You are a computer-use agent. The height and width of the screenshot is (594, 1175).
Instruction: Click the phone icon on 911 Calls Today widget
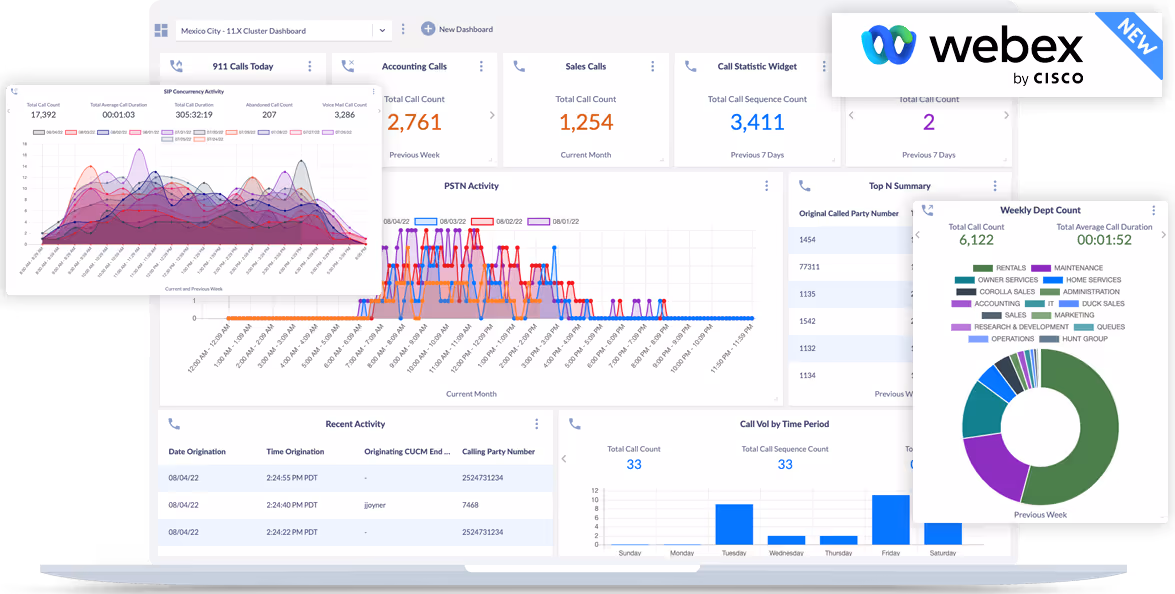click(x=176, y=64)
